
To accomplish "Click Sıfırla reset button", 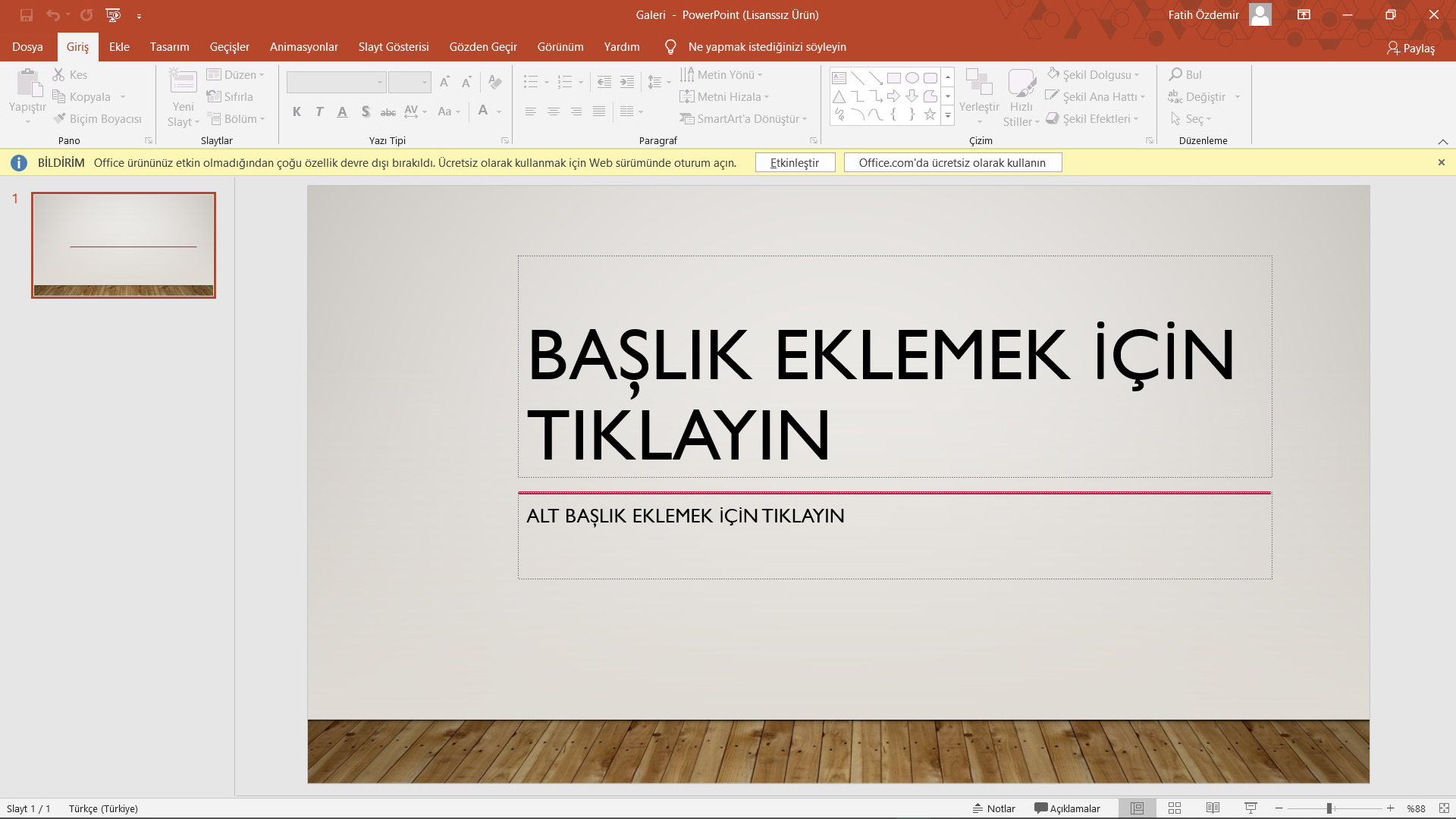I will click(x=230, y=96).
